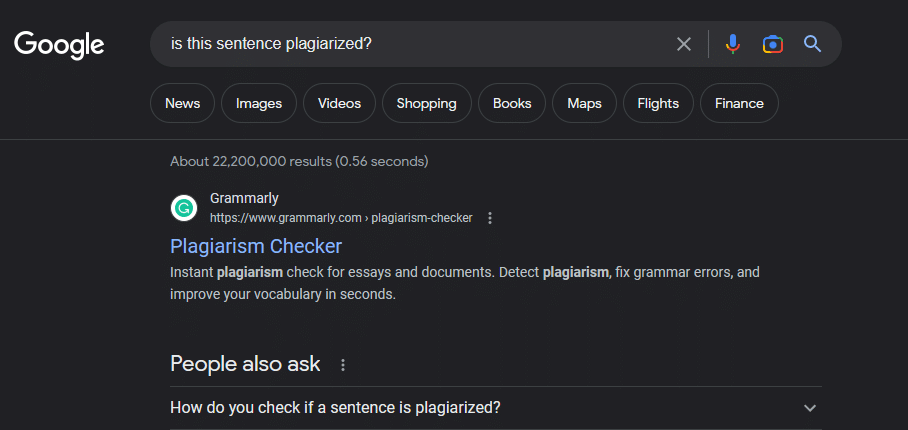The image size is (908, 430).
Task: Expand the chevron for the plagiarized sentence question
Action: tap(810, 408)
